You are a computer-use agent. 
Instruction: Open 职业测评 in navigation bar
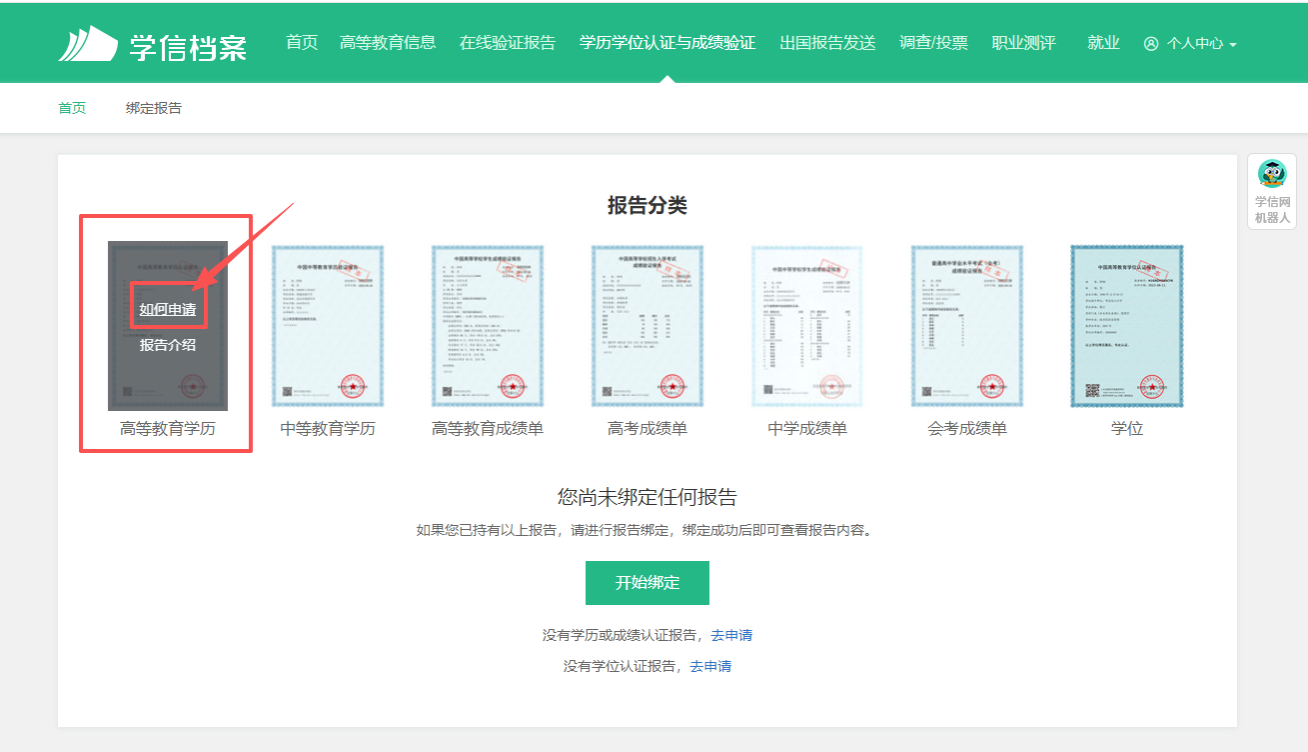tap(1023, 43)
